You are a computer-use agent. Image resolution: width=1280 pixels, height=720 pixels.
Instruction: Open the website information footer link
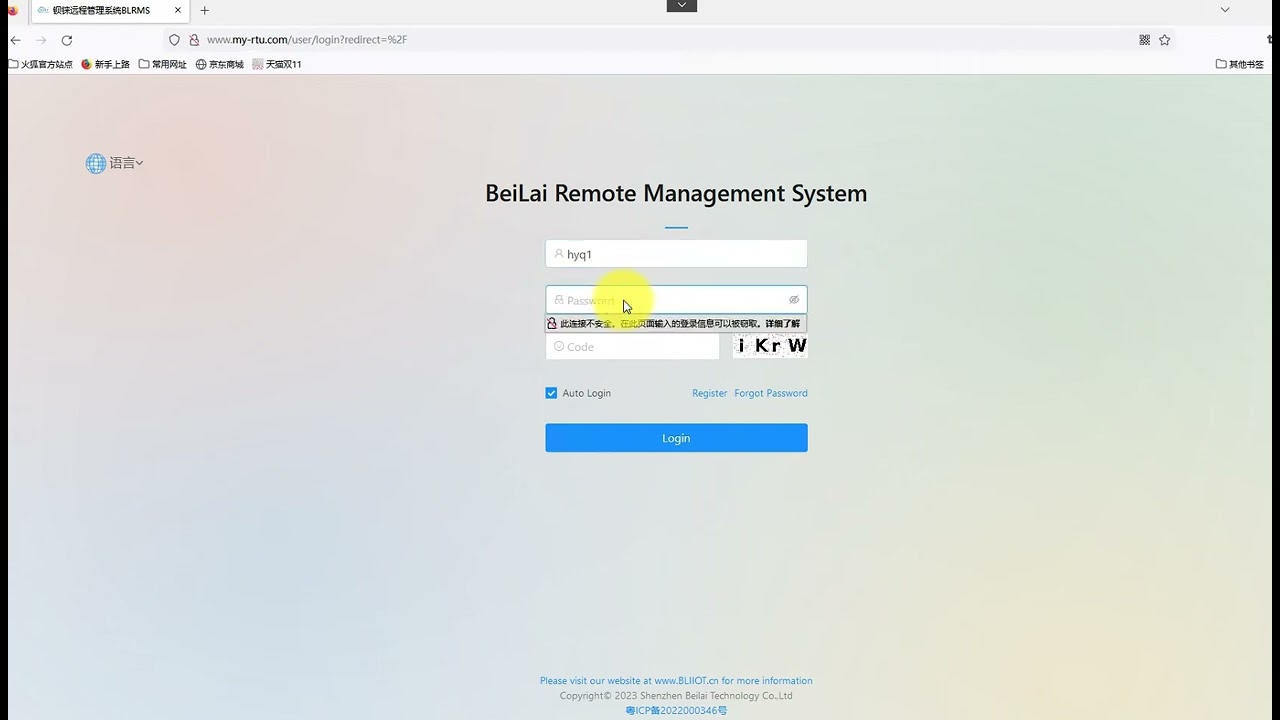676,681
